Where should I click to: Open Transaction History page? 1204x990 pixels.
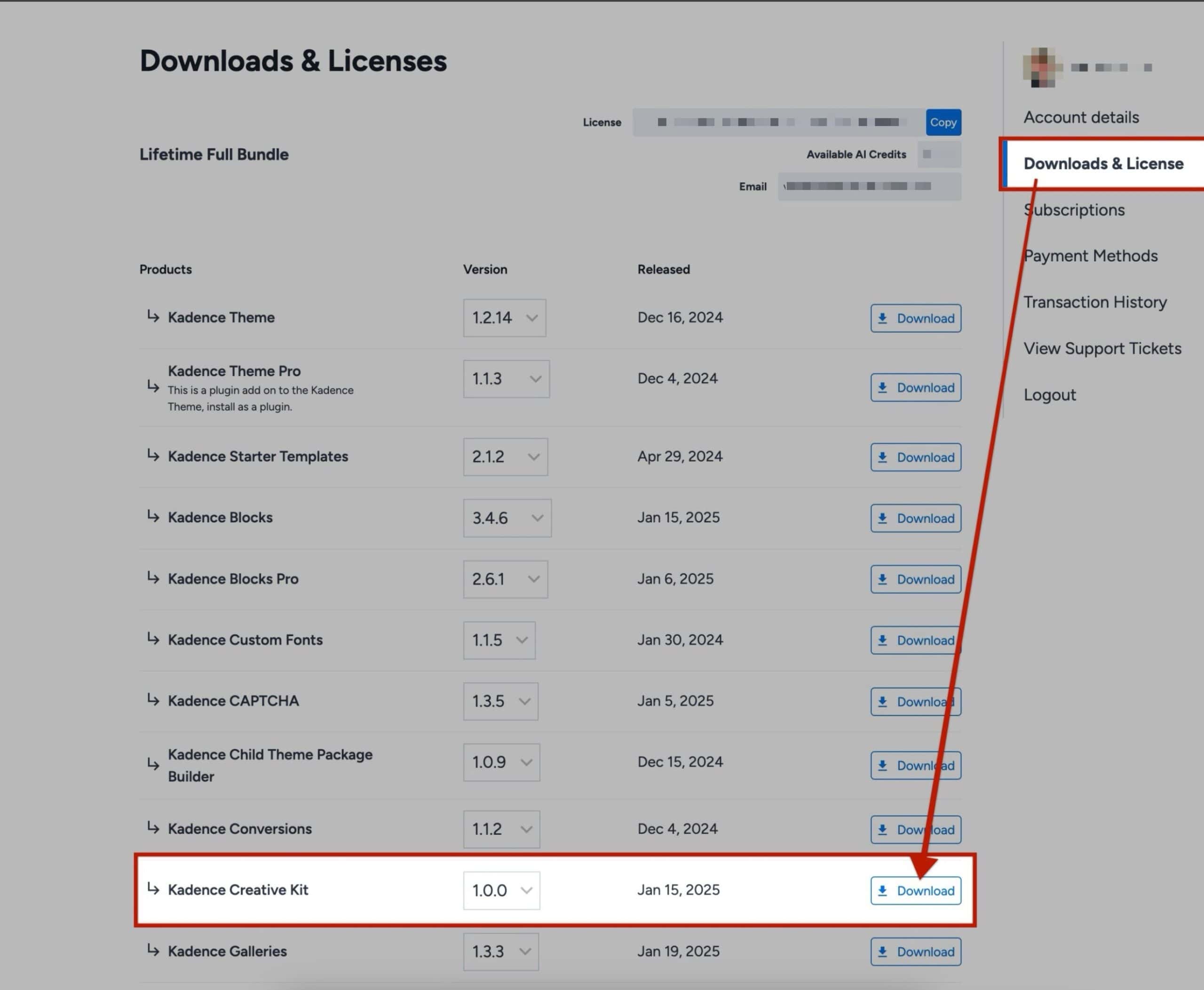pyautogui.click(x=1094, y=302)
